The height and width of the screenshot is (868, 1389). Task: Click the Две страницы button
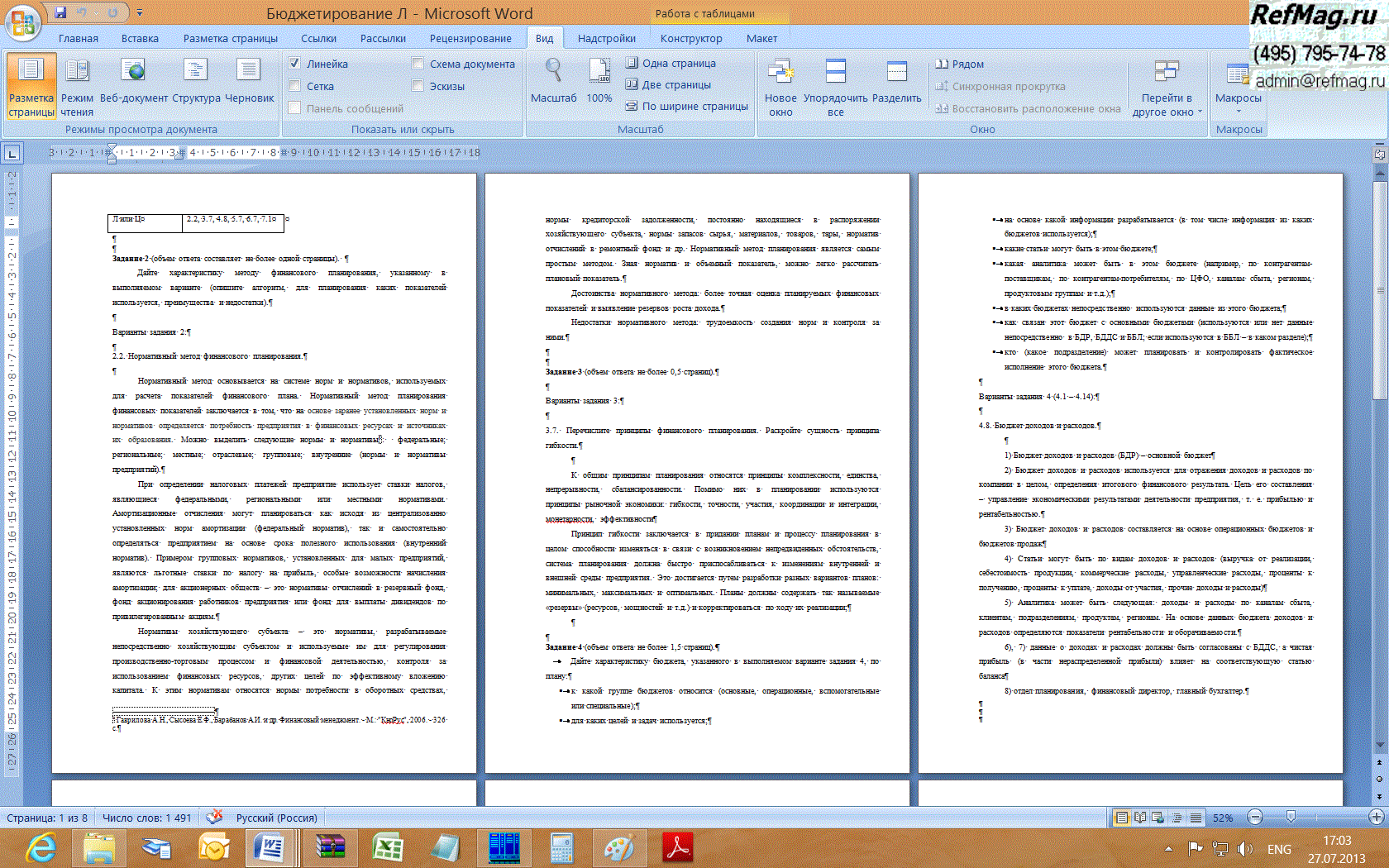(x=669, y=84)
